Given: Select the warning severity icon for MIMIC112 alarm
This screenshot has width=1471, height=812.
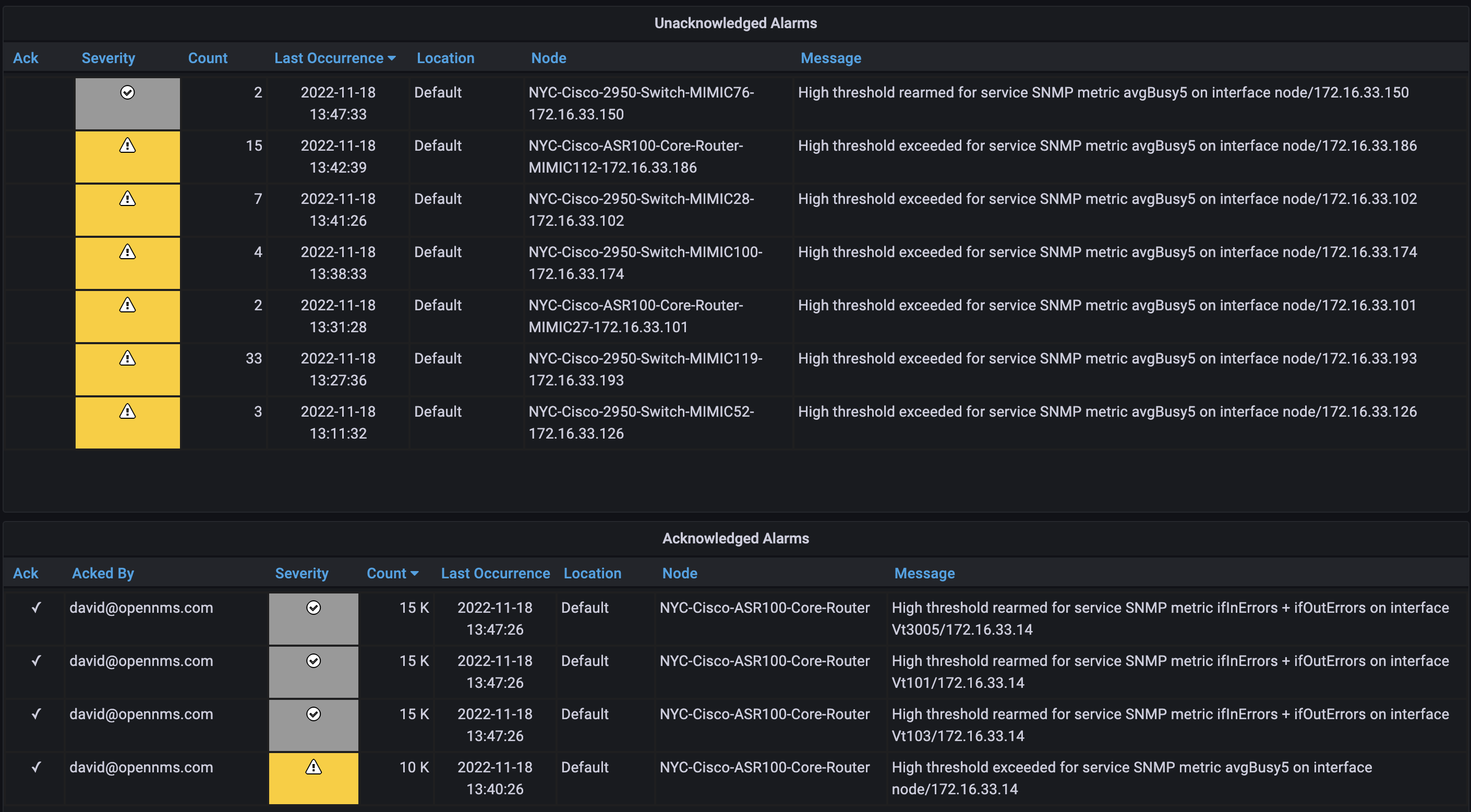Looking at the screenshot, I should tap(127, 146).
